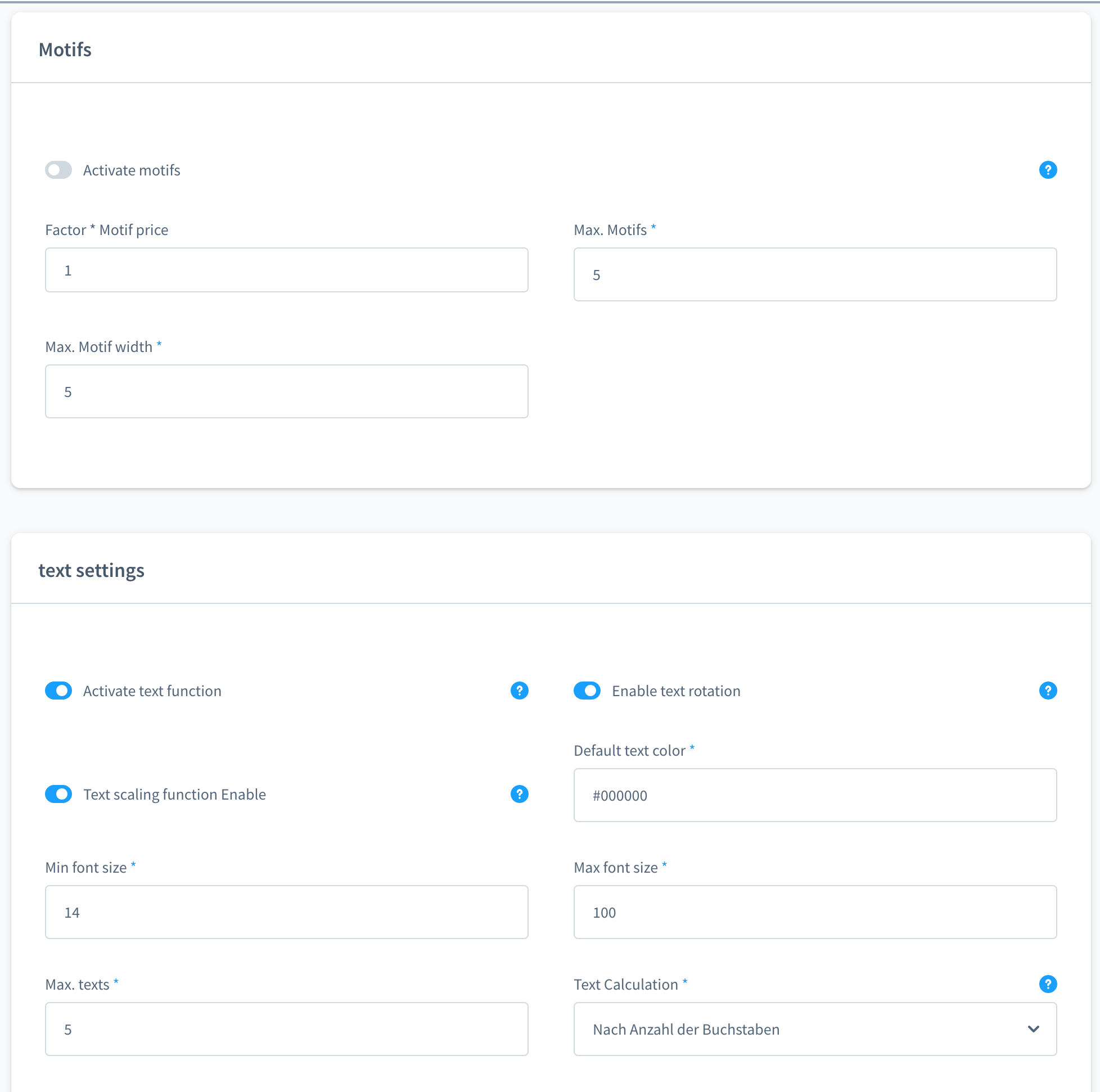
Task: Open help icon for Text Calculation
Action: (x=1048, y=984)
